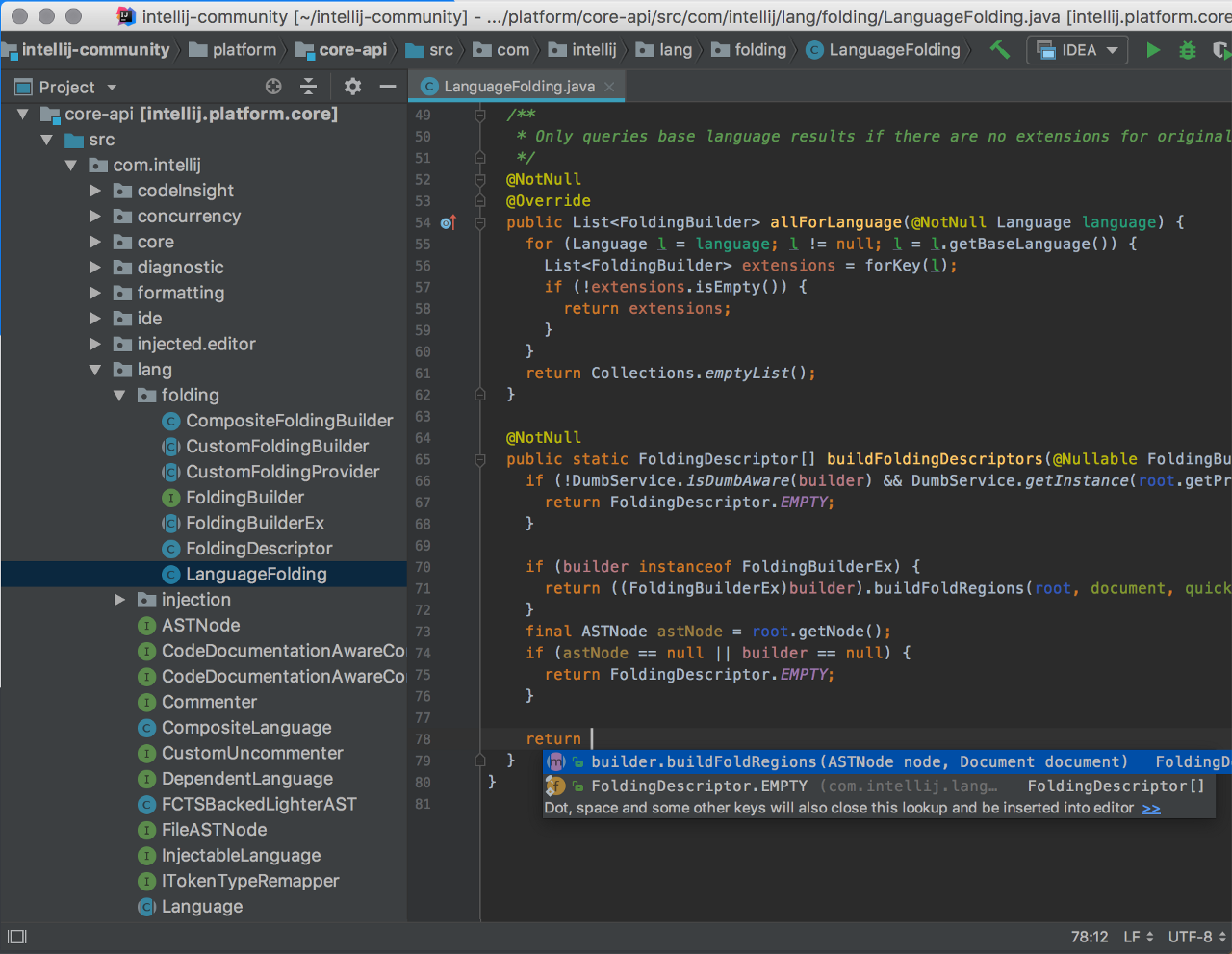Click the locate/scroll from source target icon
Viewport: 1232px width, 954px height.
(273, 87)
